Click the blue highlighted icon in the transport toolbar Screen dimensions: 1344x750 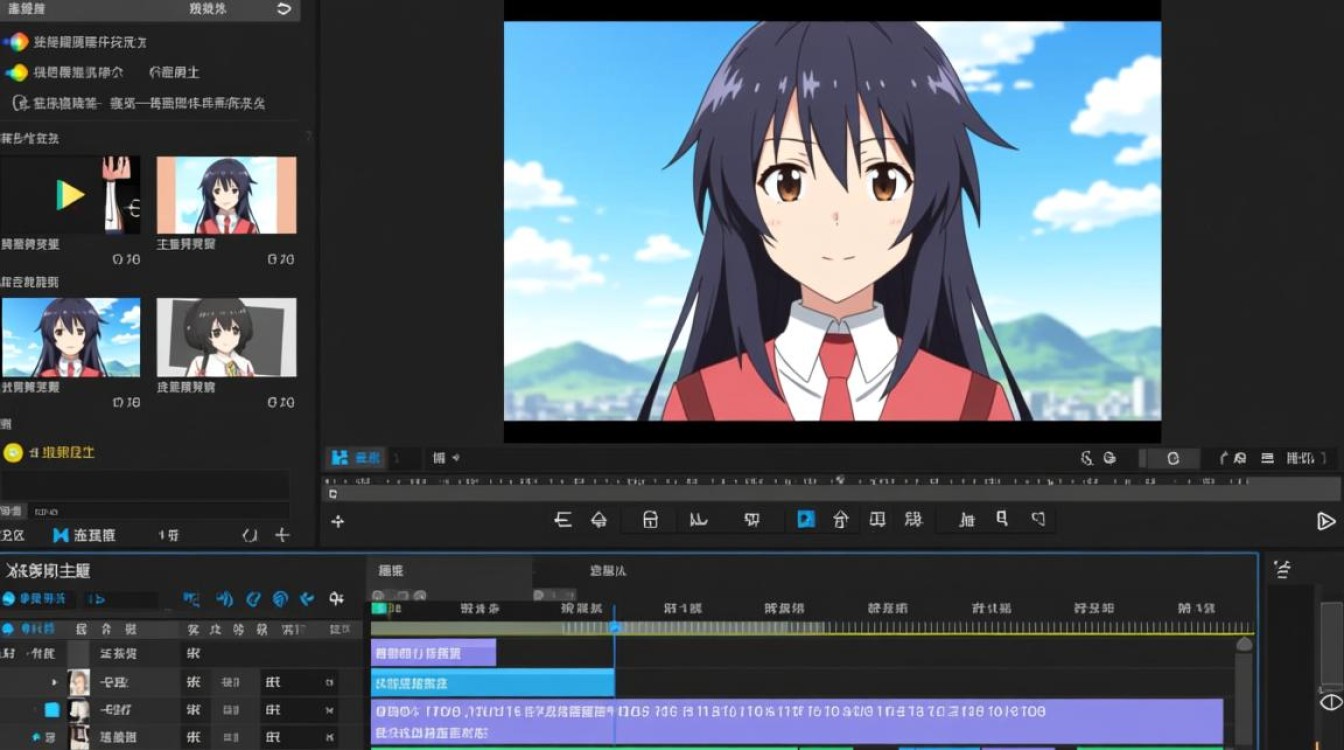pos(806,519)
